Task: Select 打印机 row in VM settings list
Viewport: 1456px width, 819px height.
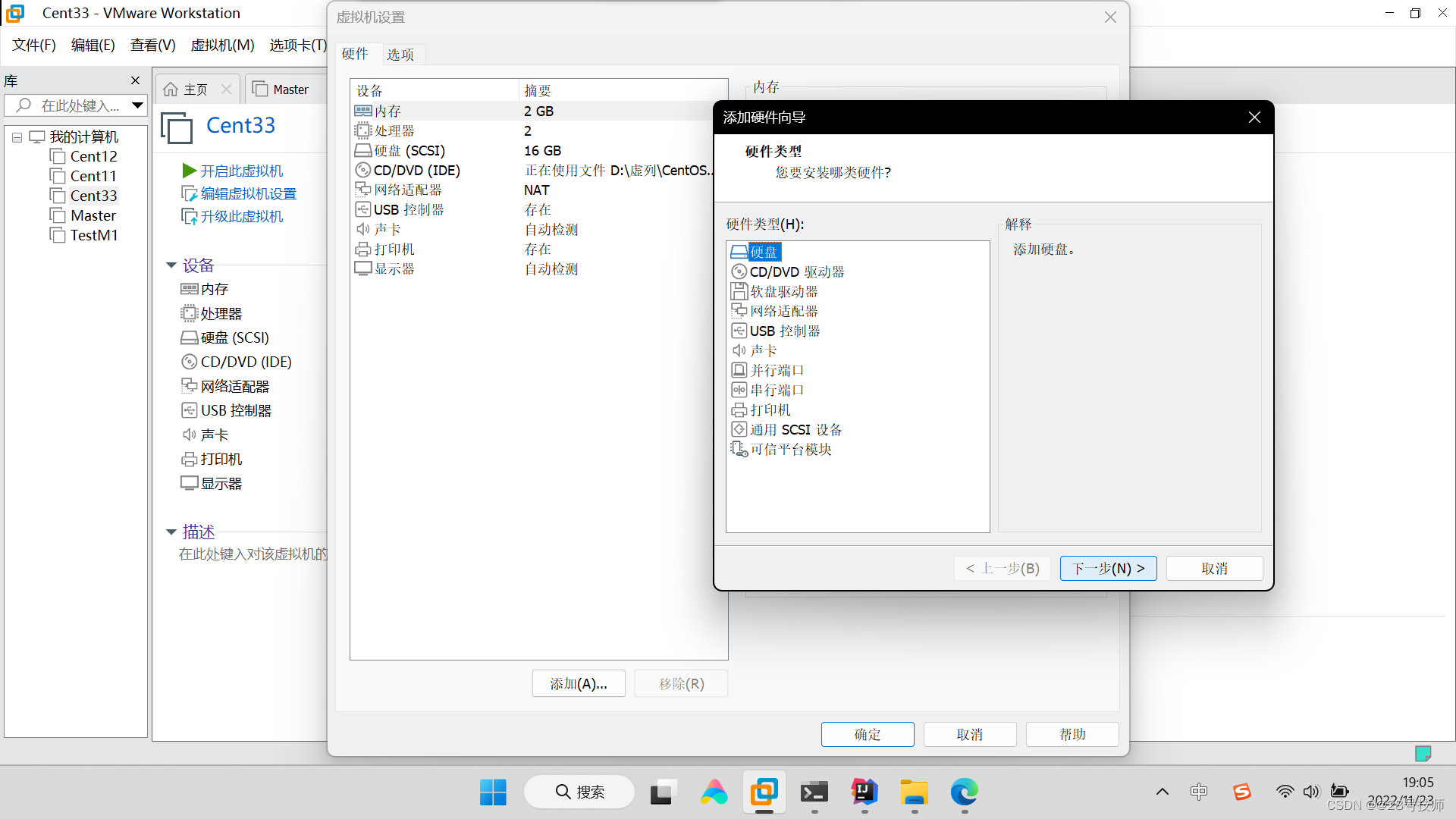Action: pyautogui.click(x=538, y=249)
